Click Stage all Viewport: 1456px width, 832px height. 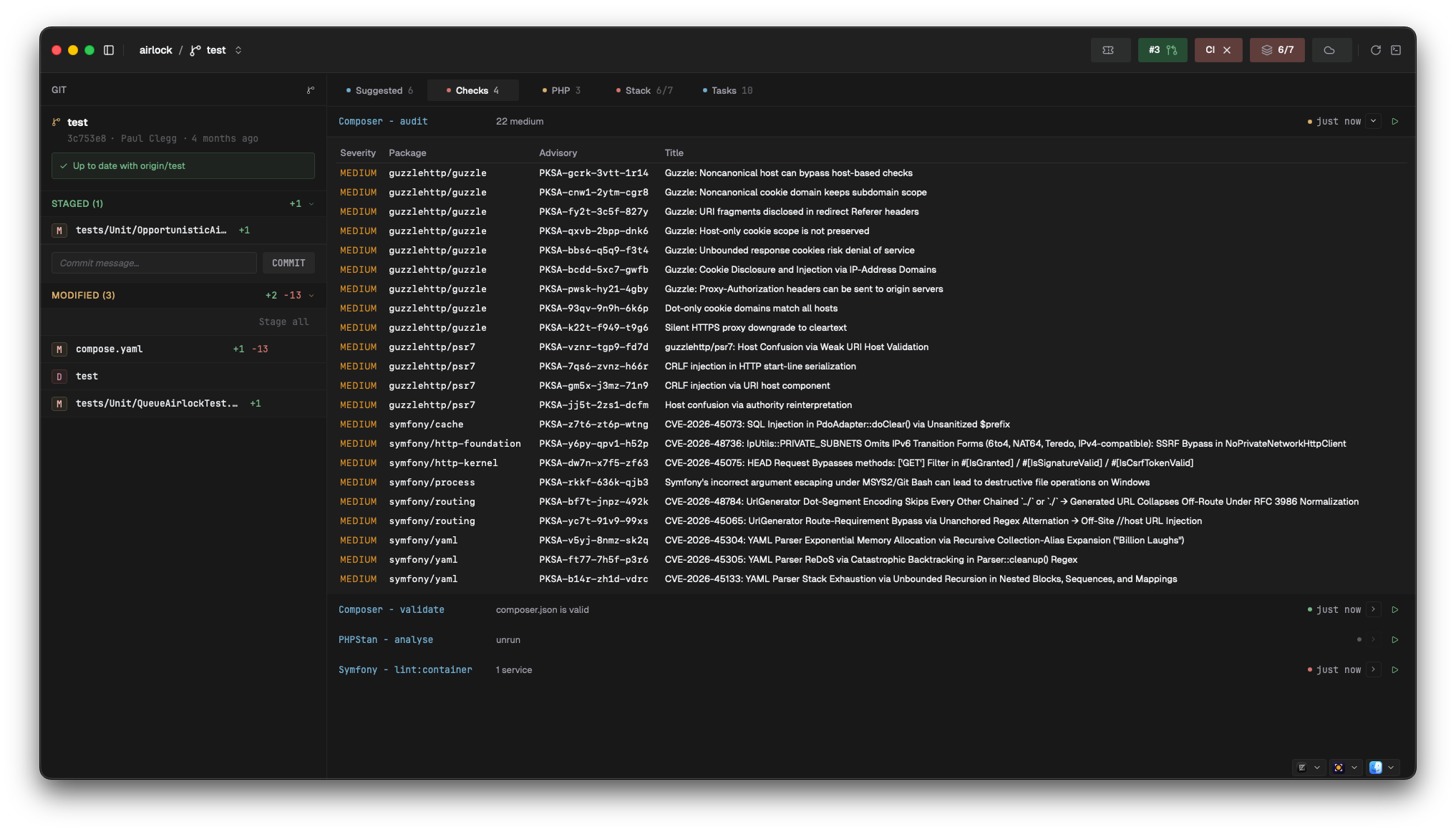pos(284,322)
